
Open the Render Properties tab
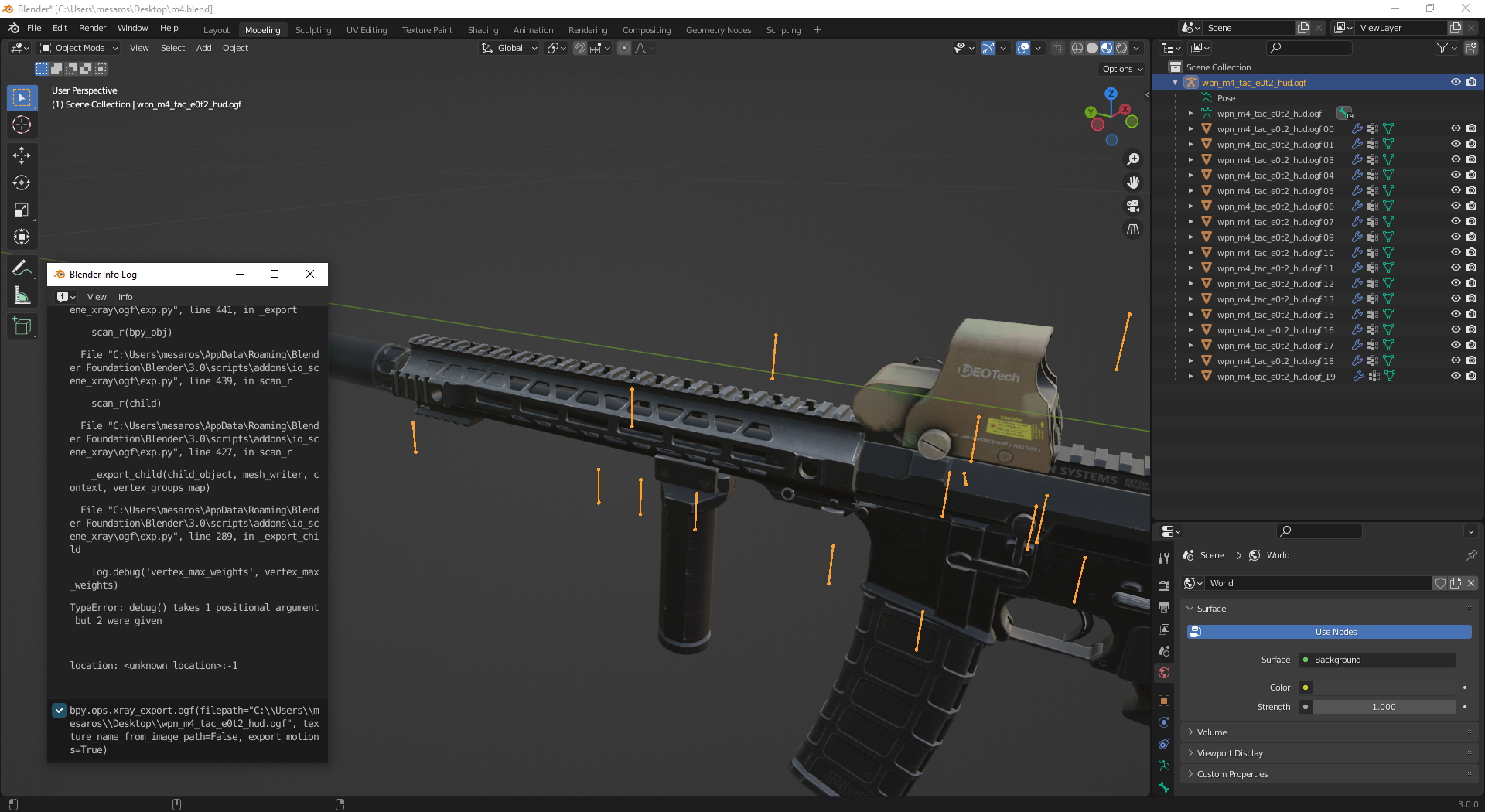click(x=1164, y=585)
